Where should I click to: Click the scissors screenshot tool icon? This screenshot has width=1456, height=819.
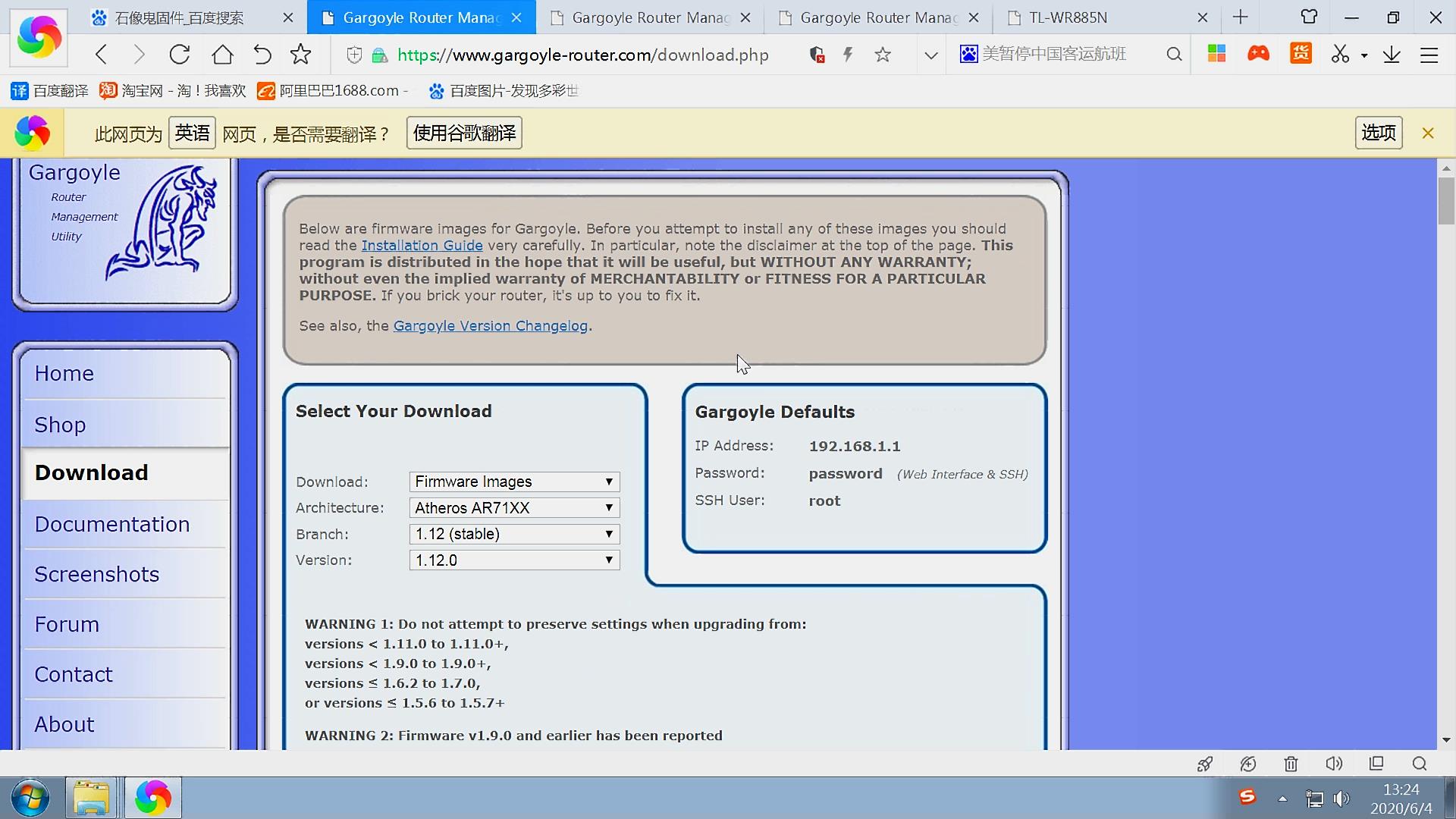pyautogui.click(x=1340, y=55)
